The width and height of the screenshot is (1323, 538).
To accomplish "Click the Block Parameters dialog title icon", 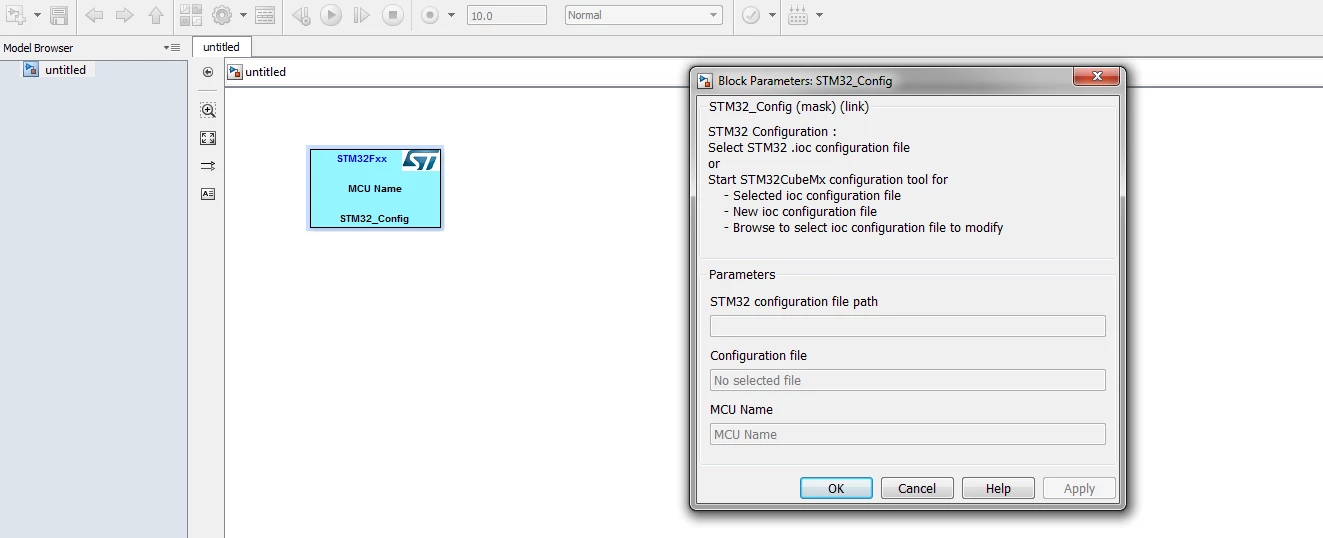I will tap(706, 80).
